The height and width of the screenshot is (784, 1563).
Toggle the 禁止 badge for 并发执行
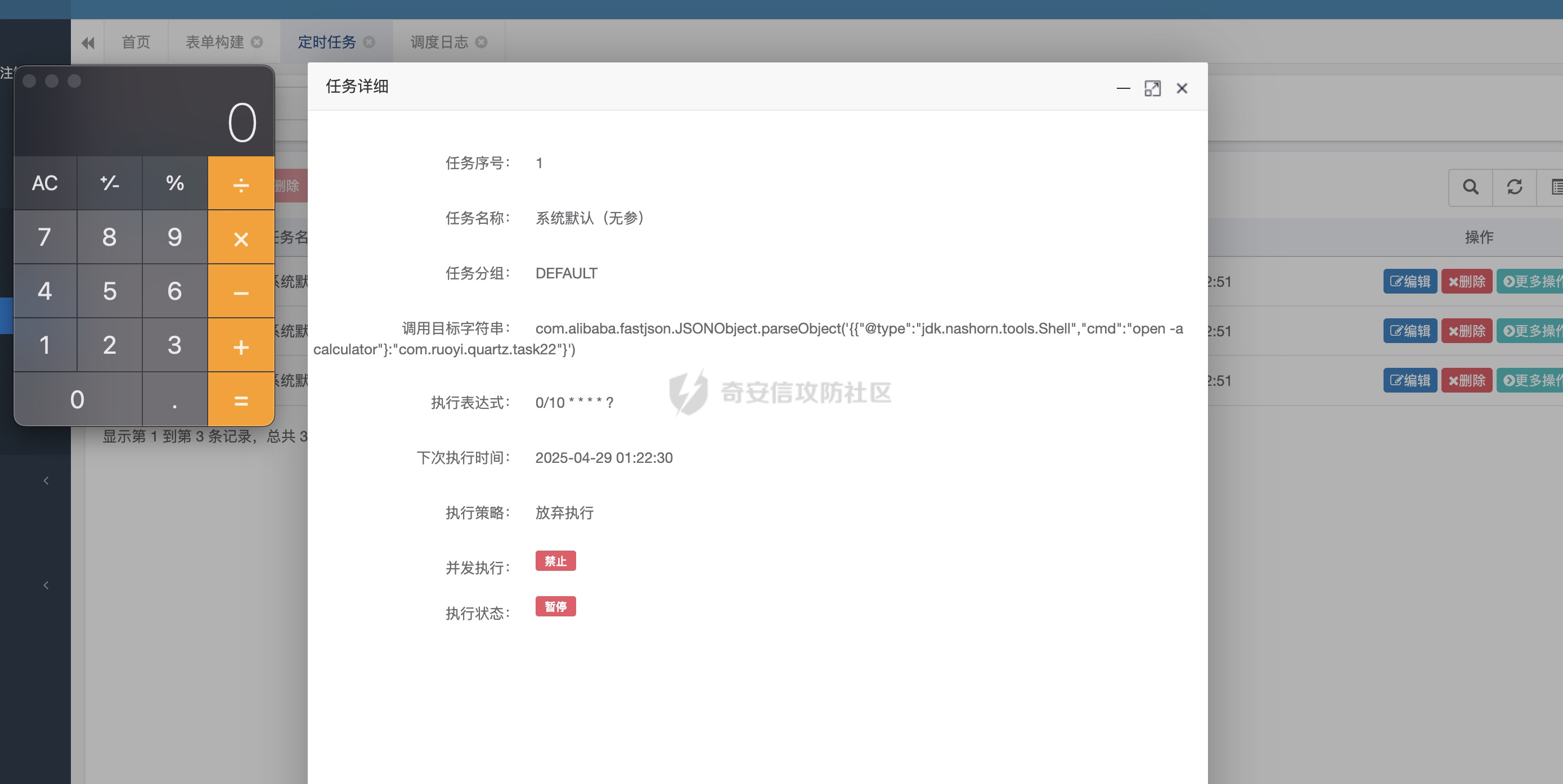point(555,561)
